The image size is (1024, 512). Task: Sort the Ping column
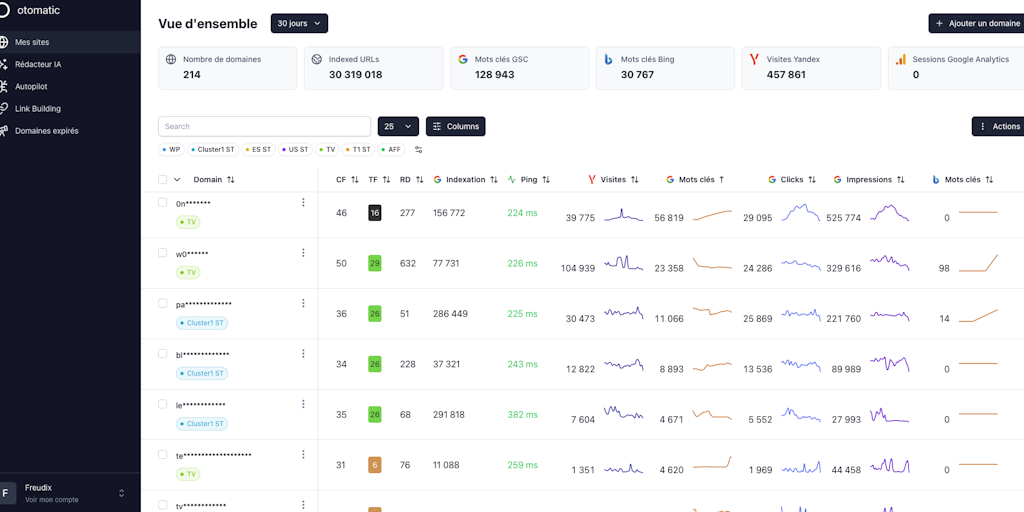pyautogui.click(x=547, y=180)
